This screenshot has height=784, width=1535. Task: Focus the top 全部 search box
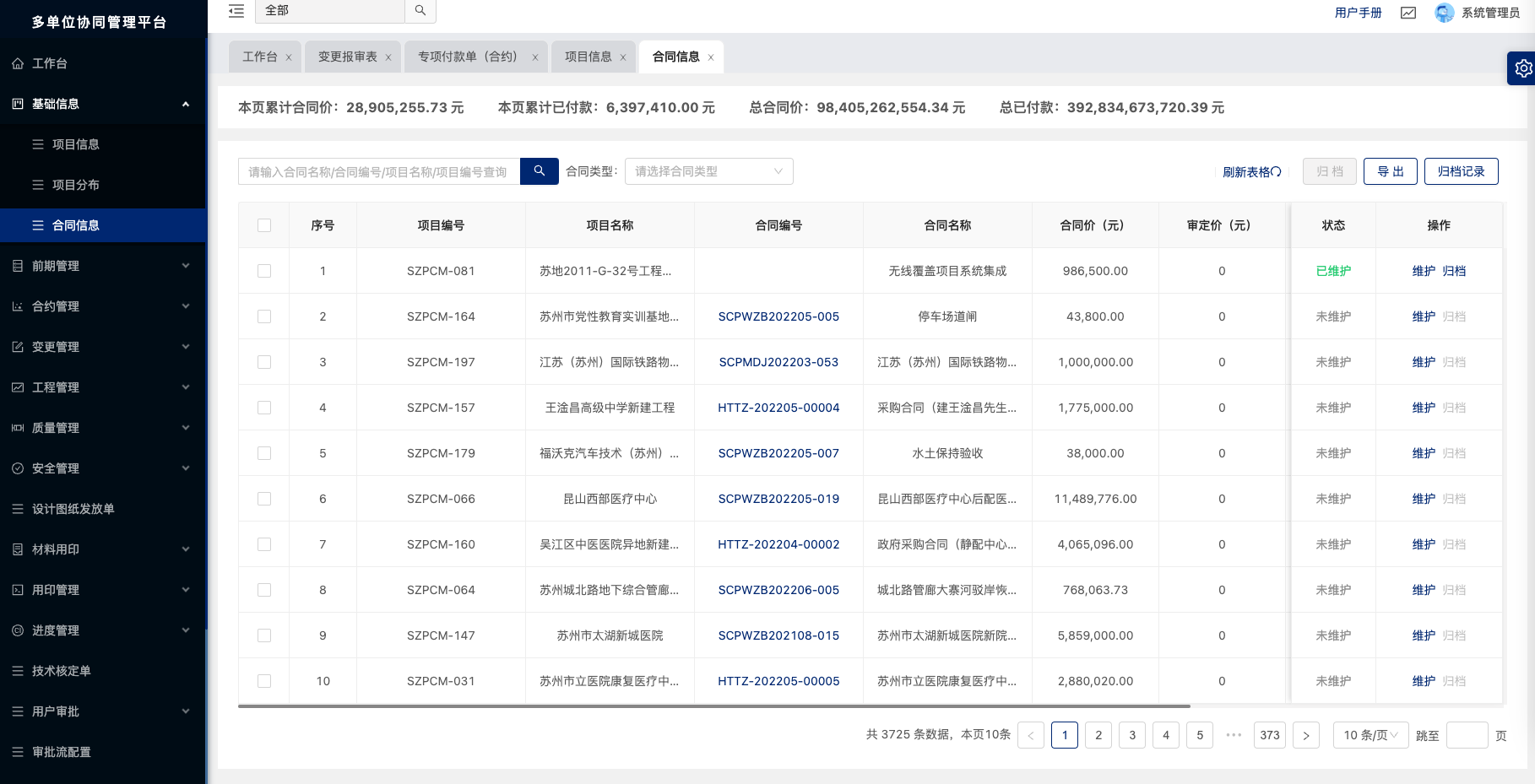(330, 11)
